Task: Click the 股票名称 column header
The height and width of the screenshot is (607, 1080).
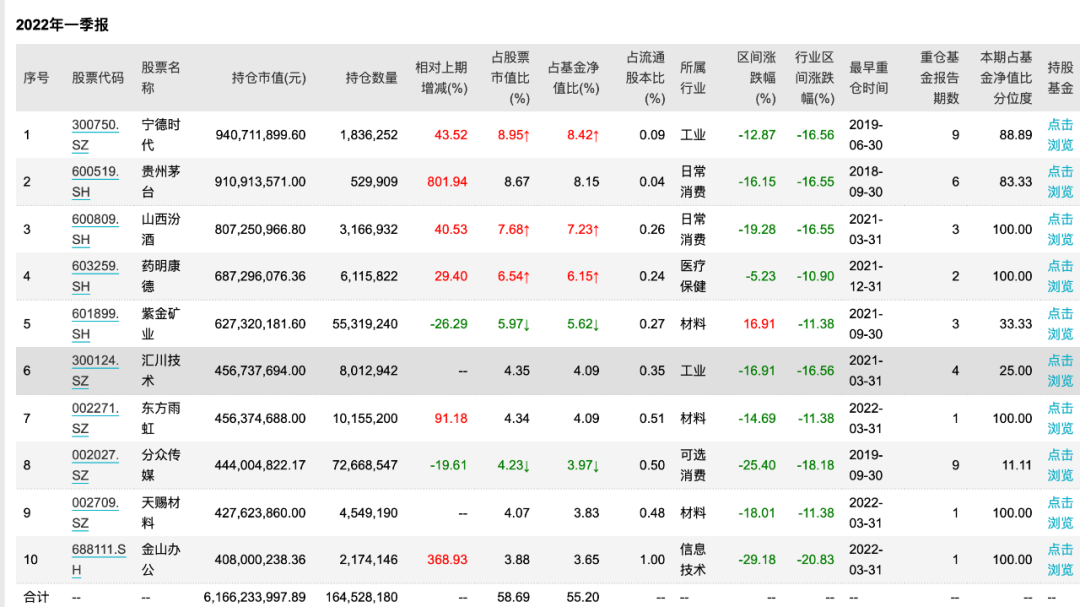Action: (160, 78)
